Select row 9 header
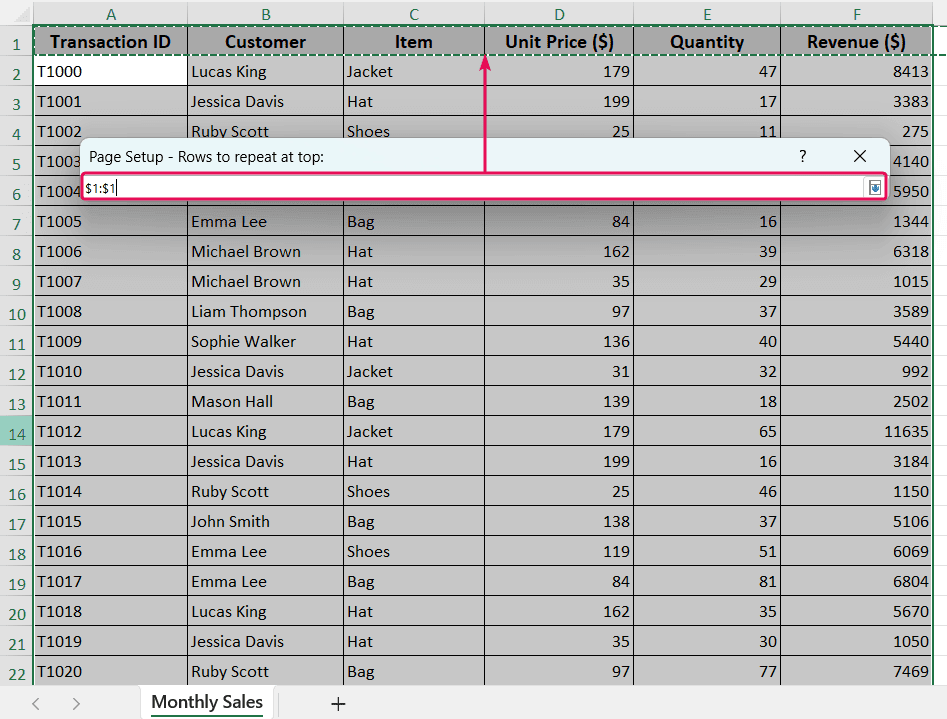Viewport: 947px width, 719px height. (16, 283)
